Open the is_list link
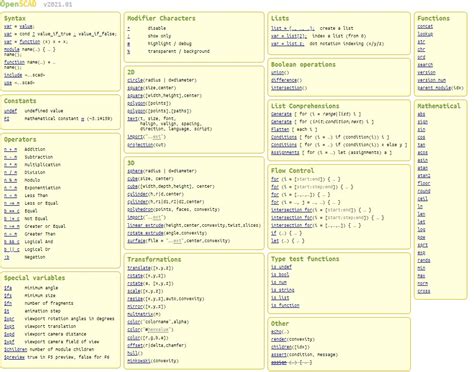The width and height of the screenshot is (474, 372). (280, 298)
